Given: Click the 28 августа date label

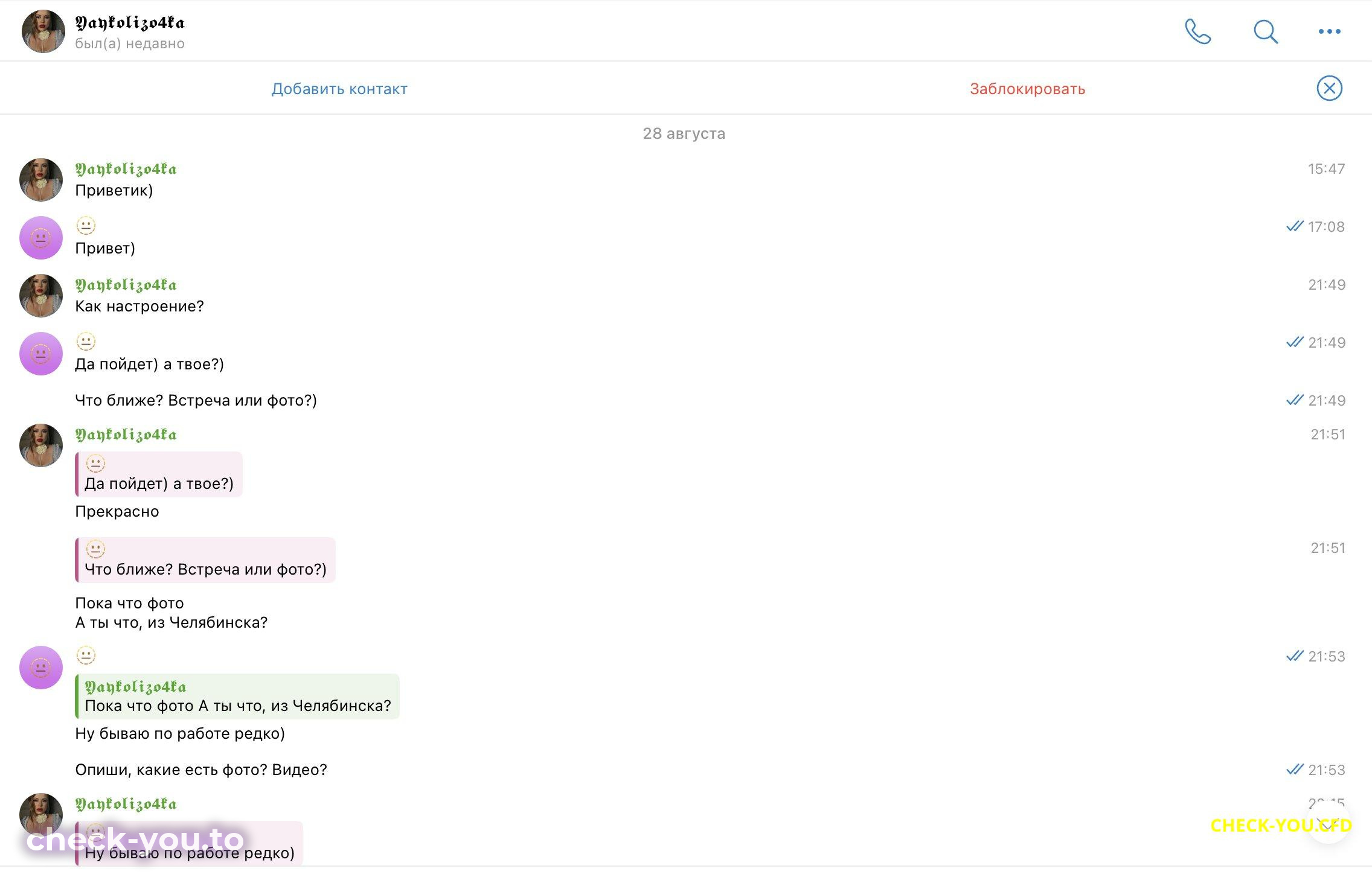Looking at the screenshot, I should [x=684, y=133].
